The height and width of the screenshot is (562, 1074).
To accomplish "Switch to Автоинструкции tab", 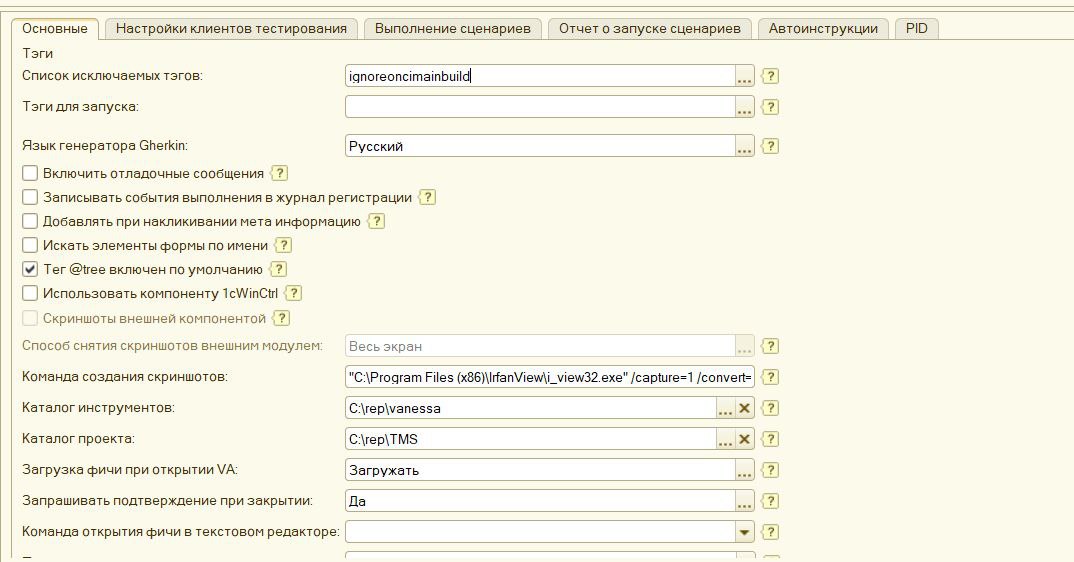I will click(823, 29).
